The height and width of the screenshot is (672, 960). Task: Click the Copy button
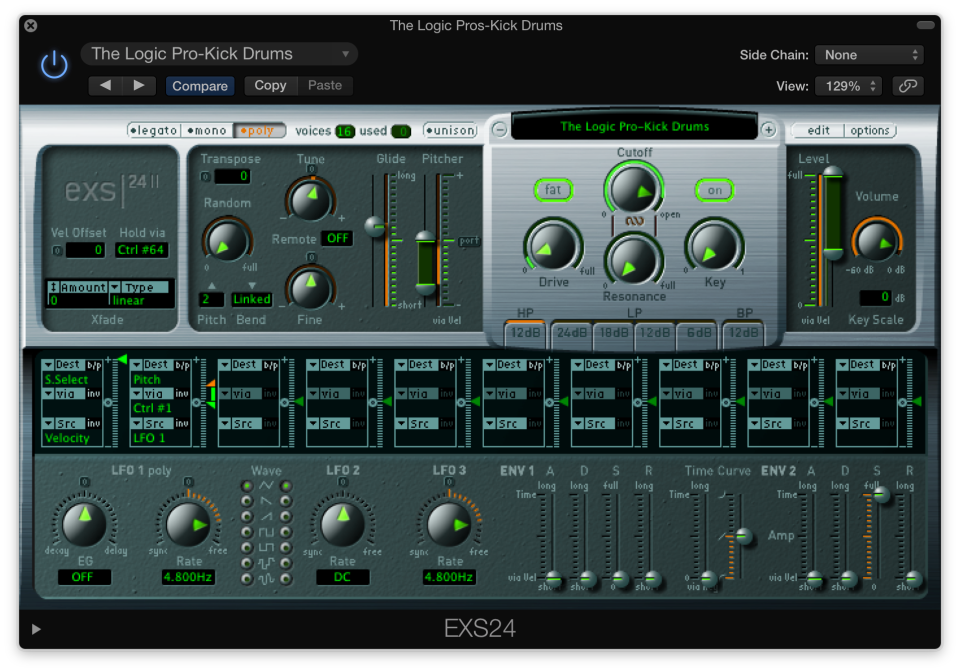[x=270, y=86]
